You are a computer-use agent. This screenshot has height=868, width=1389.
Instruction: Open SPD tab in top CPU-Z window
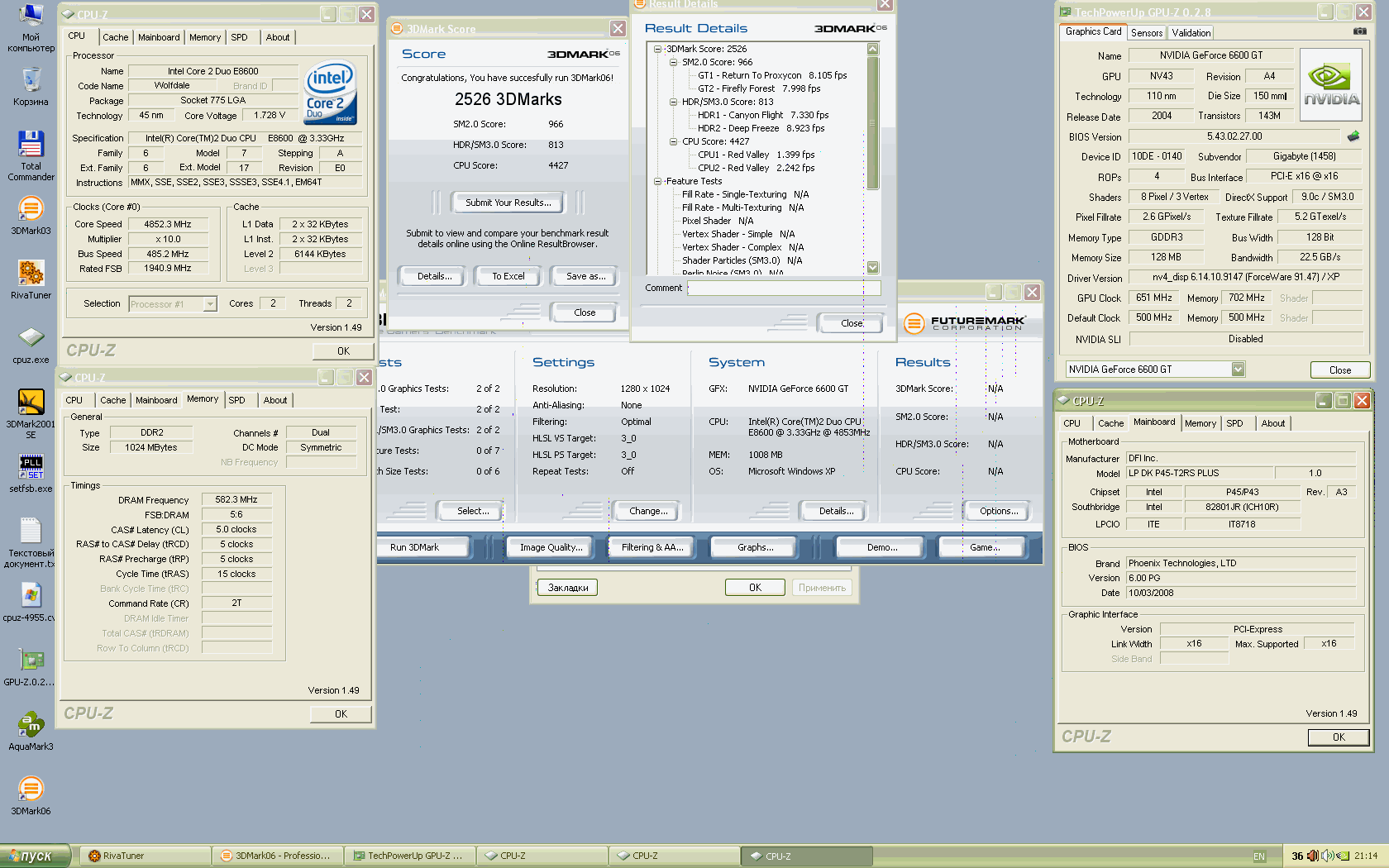pyautogui.click(x=239, y=37)
